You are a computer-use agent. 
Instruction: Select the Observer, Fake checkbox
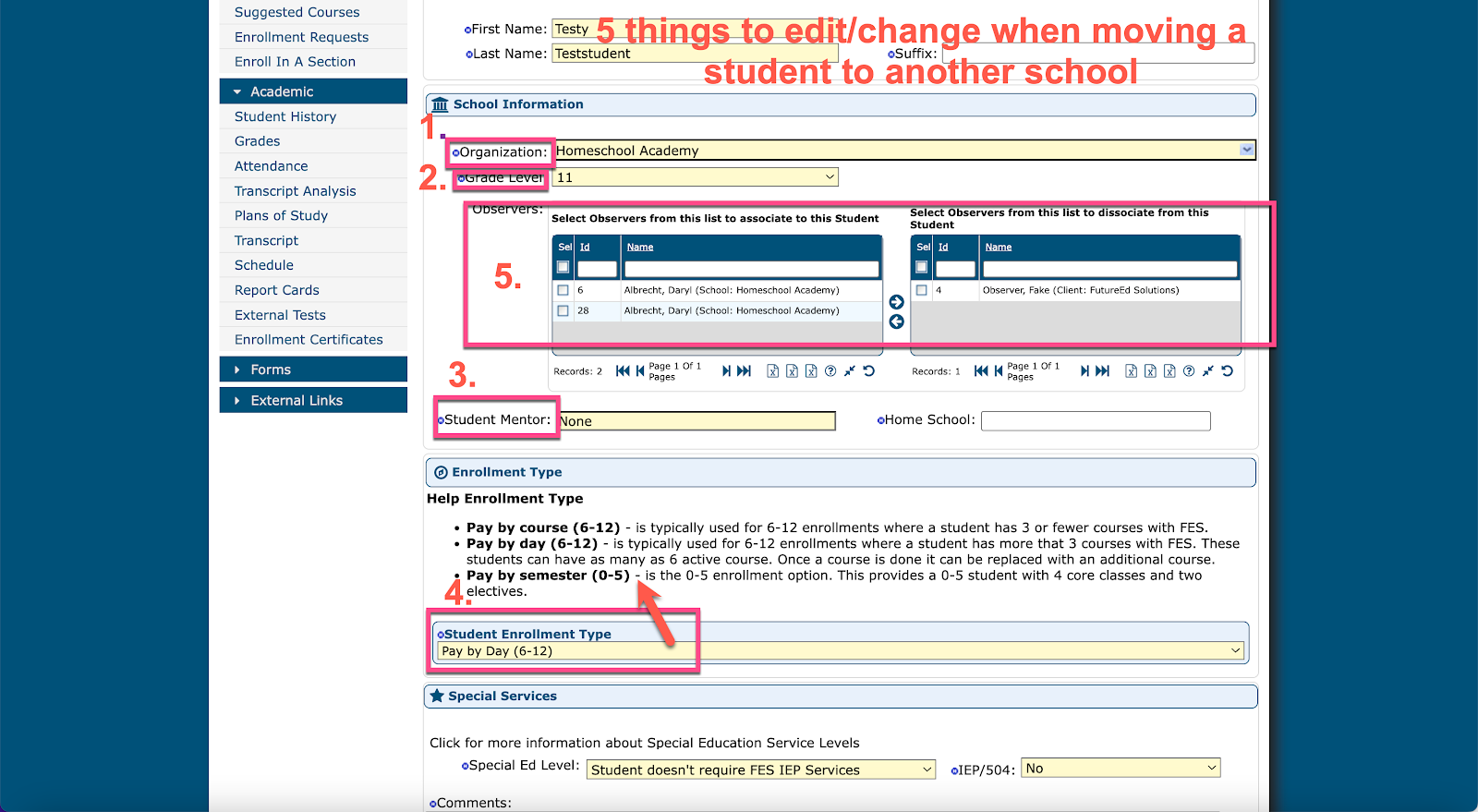[x=921, y=290]
